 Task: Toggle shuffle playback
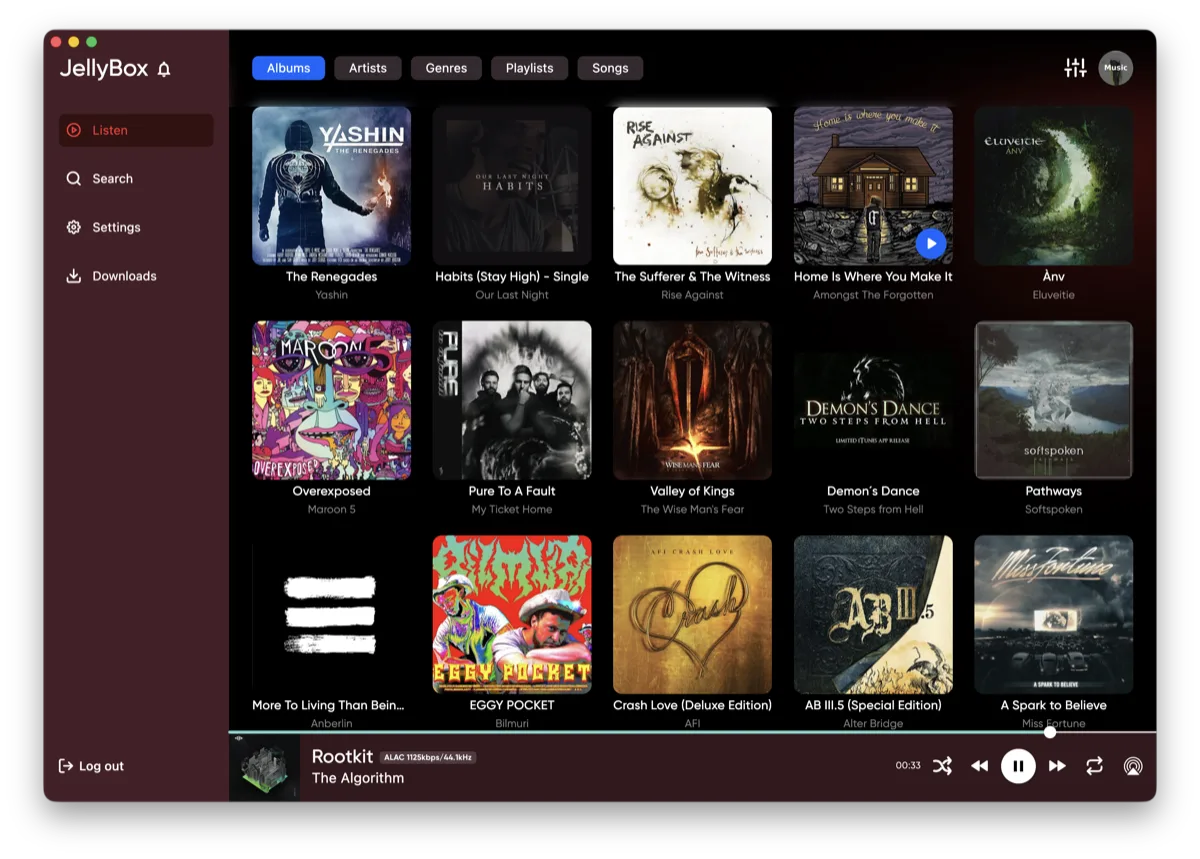click(x=942, y=766)
